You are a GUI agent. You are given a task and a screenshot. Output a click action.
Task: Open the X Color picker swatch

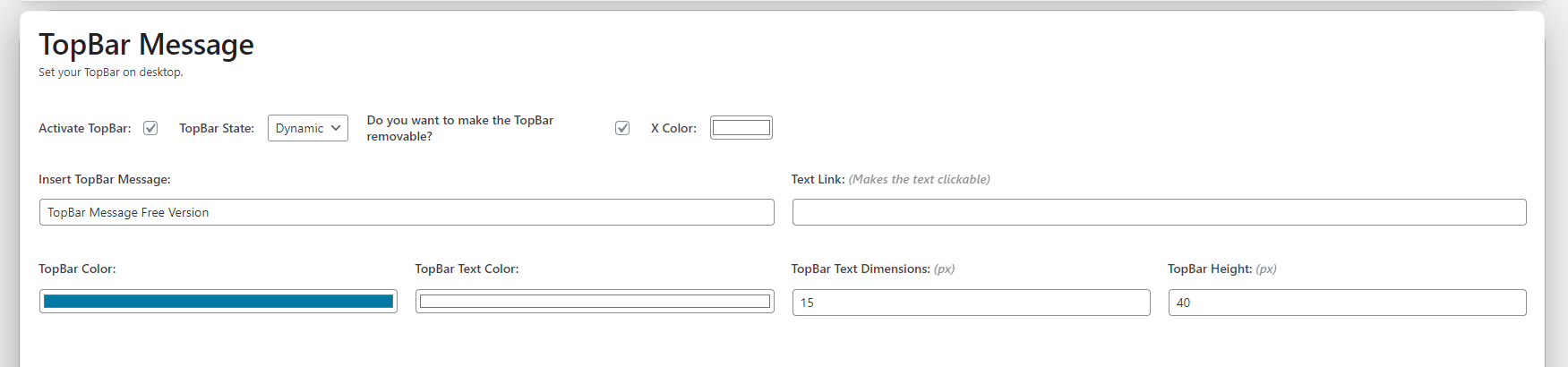(x=741, y=128)
